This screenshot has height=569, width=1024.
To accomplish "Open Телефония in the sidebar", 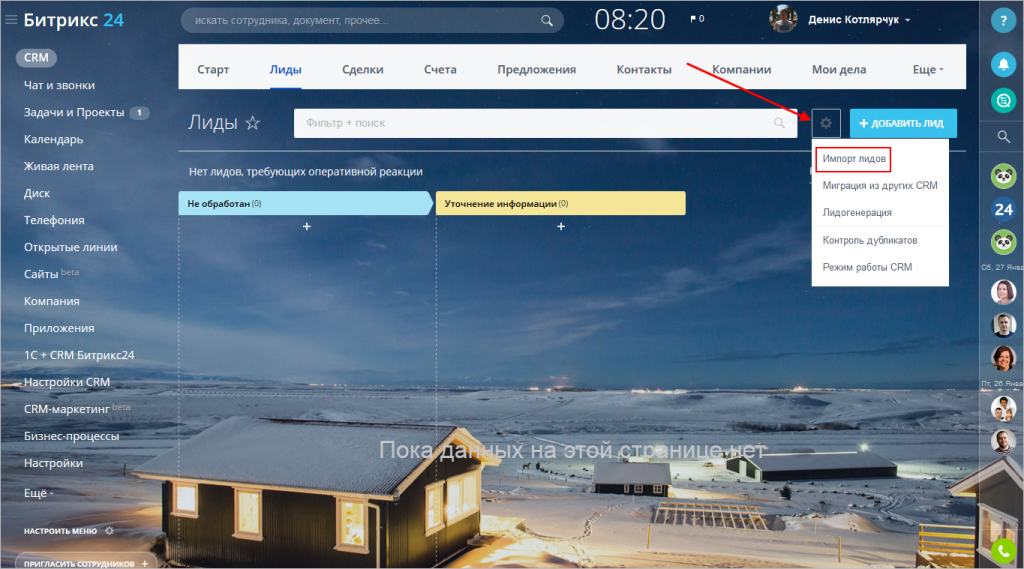I will coord(54,220).
